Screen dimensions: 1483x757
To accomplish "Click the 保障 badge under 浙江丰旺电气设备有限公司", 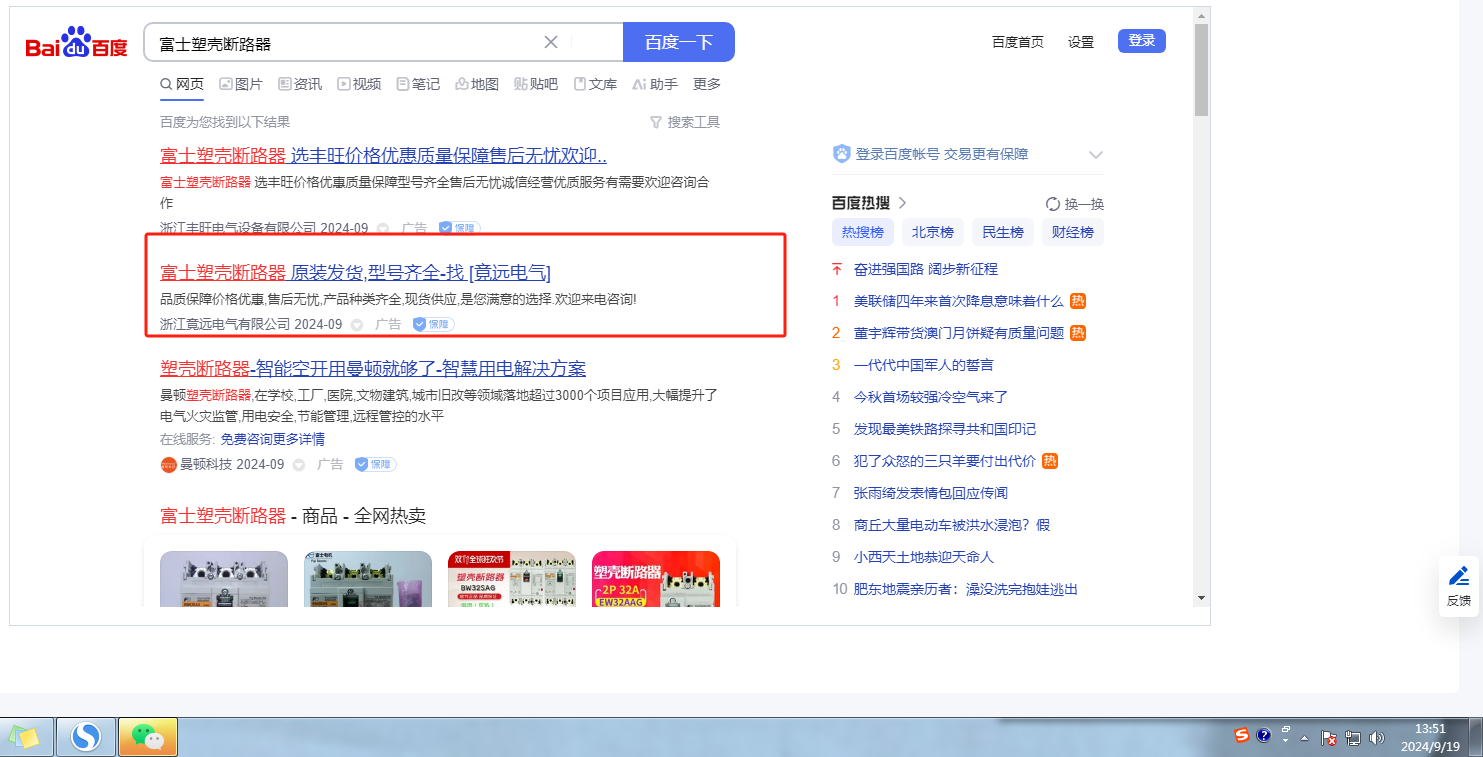I will click(459, 228).
